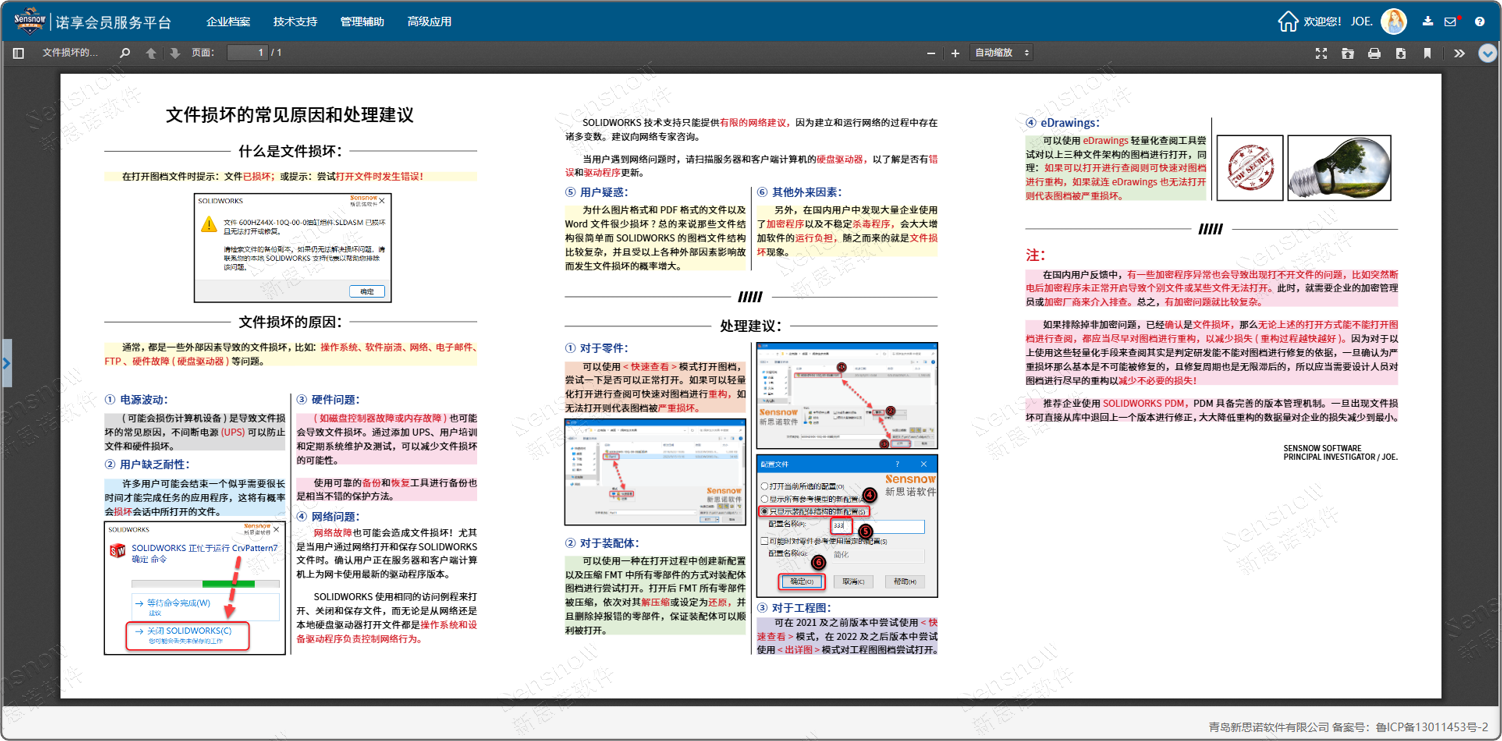Click the 页面: page label

coord(203,53)
